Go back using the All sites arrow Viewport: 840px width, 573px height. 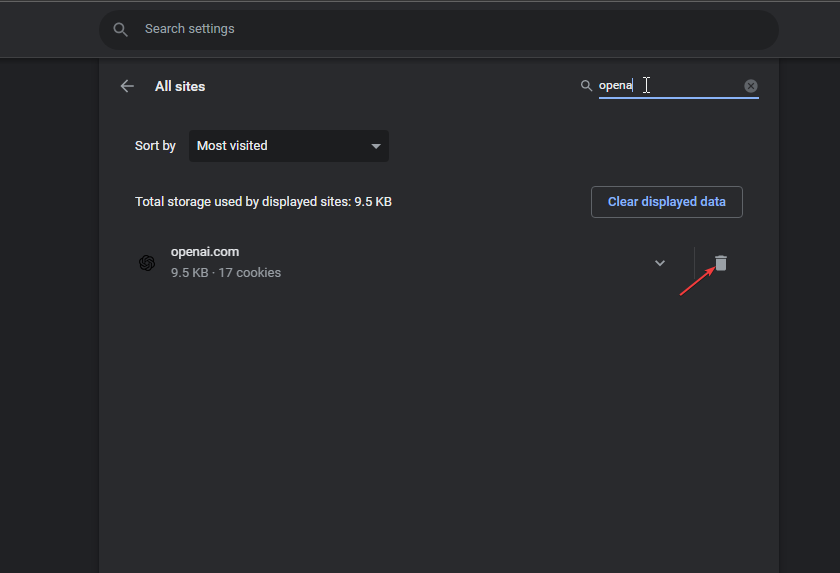tap(127, 86)
